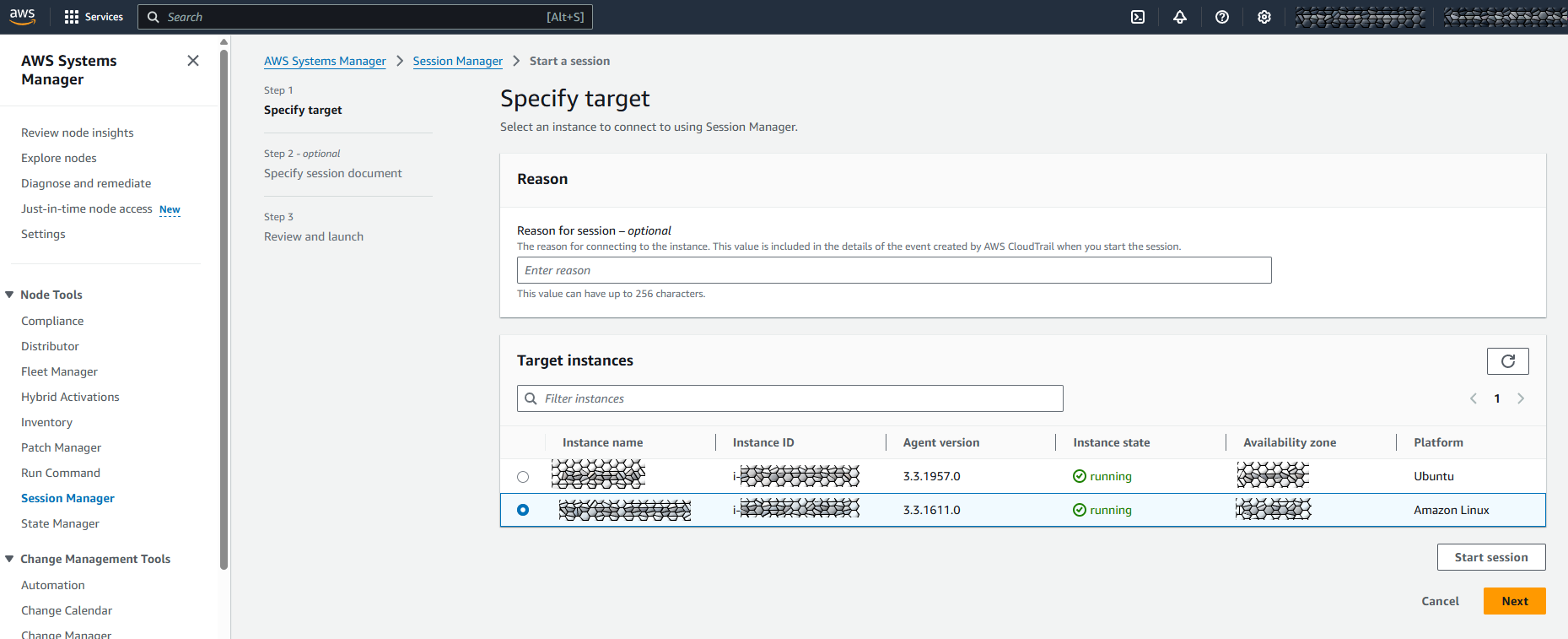
Task: Open the notifications bell icon
Action: click(1180, 17)
